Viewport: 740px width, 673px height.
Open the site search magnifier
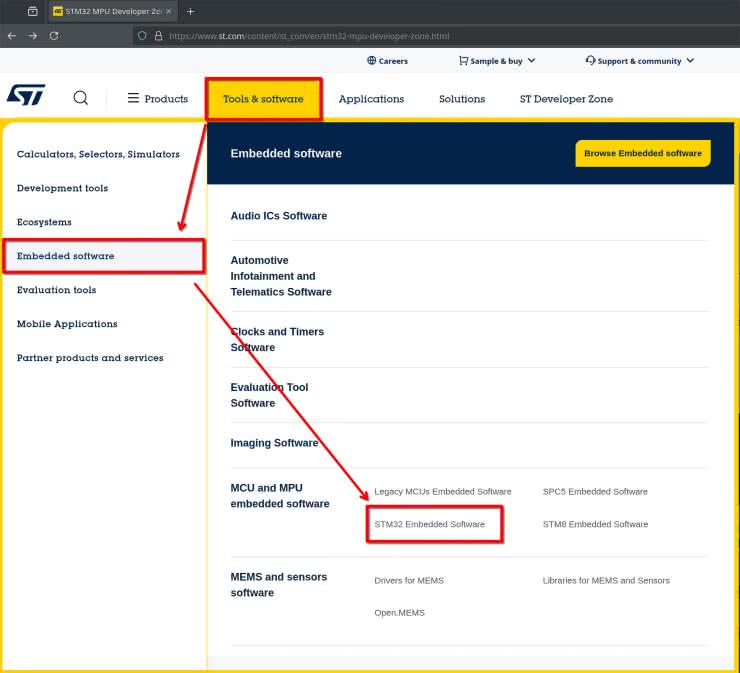(81, 98)
